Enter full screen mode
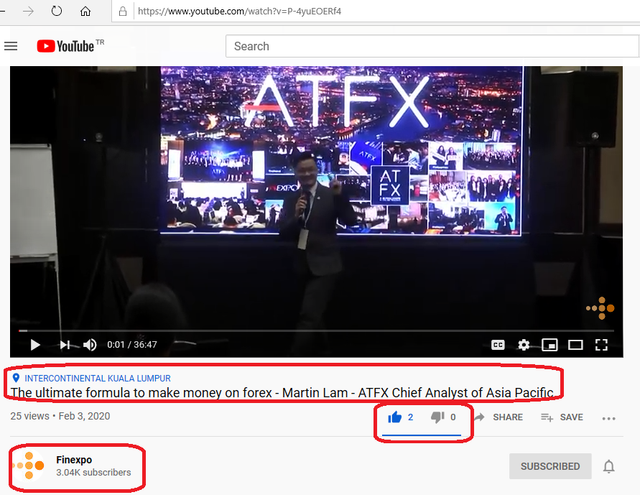 click(x=601, y=345)
